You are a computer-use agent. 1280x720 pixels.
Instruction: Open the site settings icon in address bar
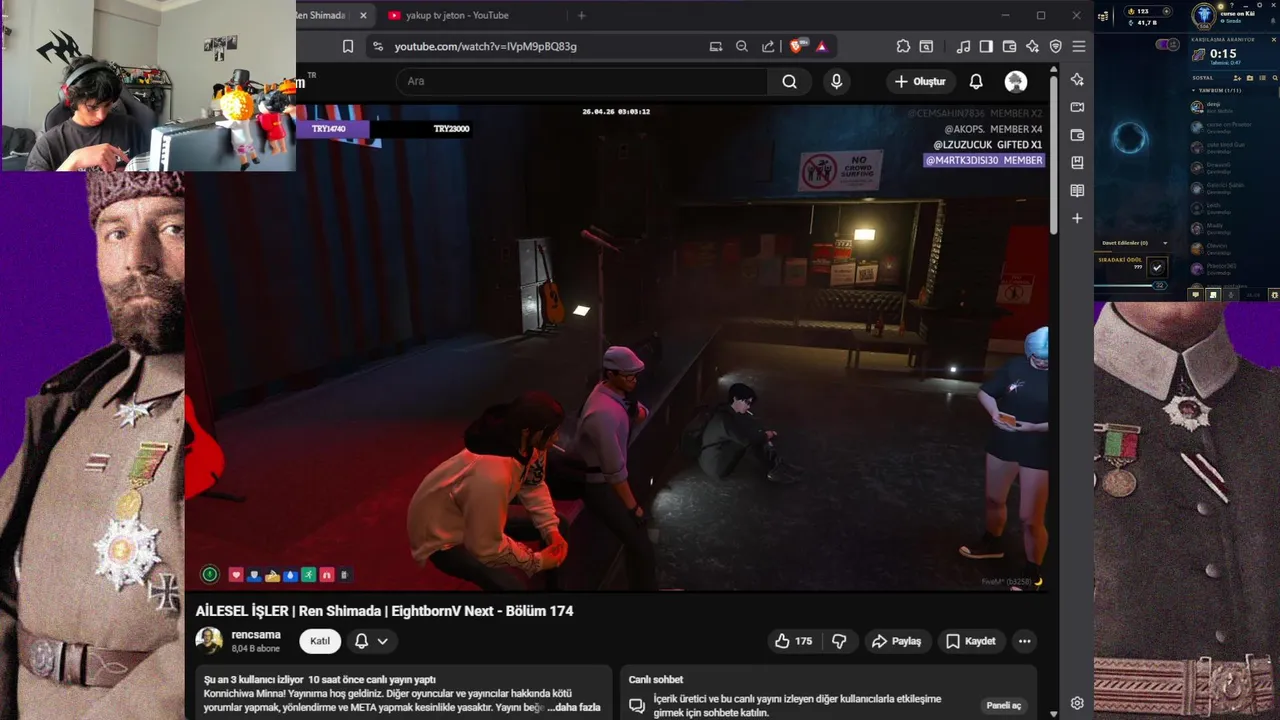click(377, 46)
